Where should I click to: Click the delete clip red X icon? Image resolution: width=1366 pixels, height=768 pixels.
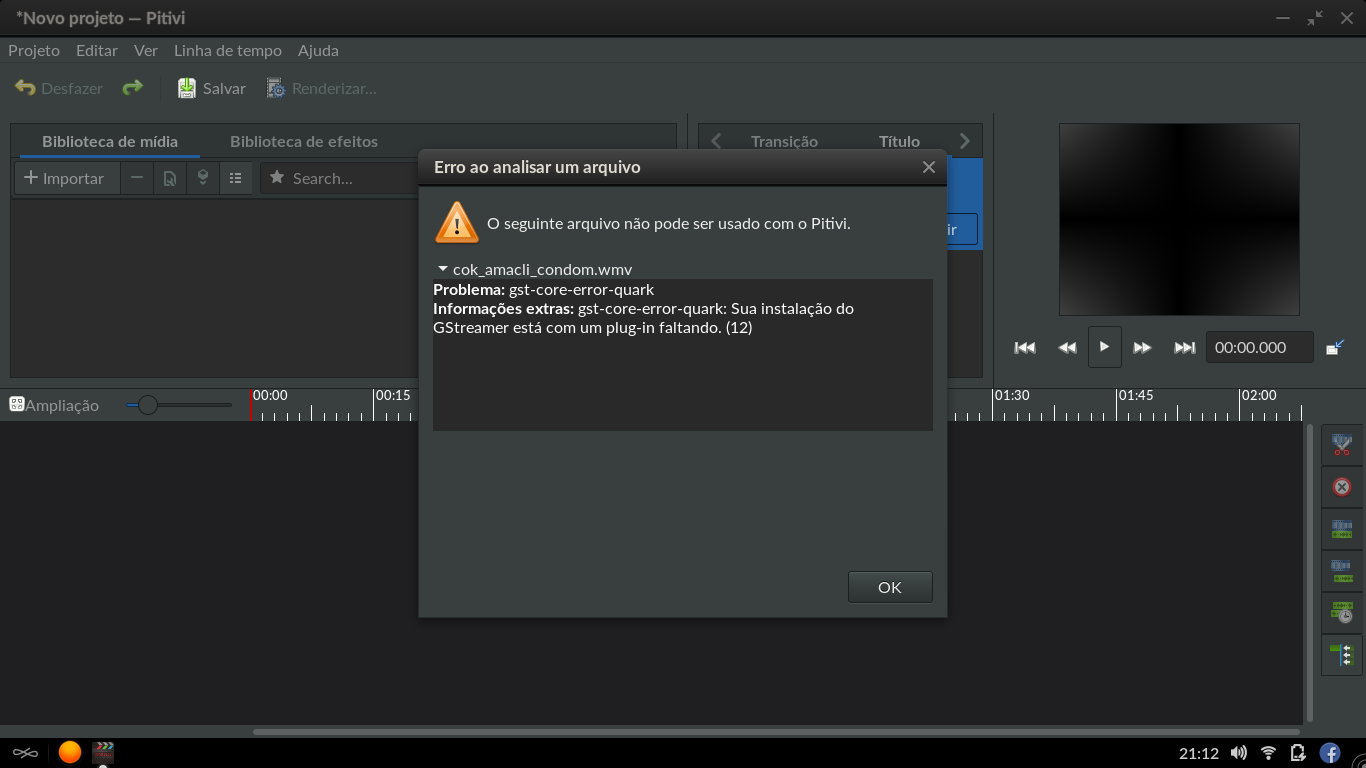pos(1342,488)
